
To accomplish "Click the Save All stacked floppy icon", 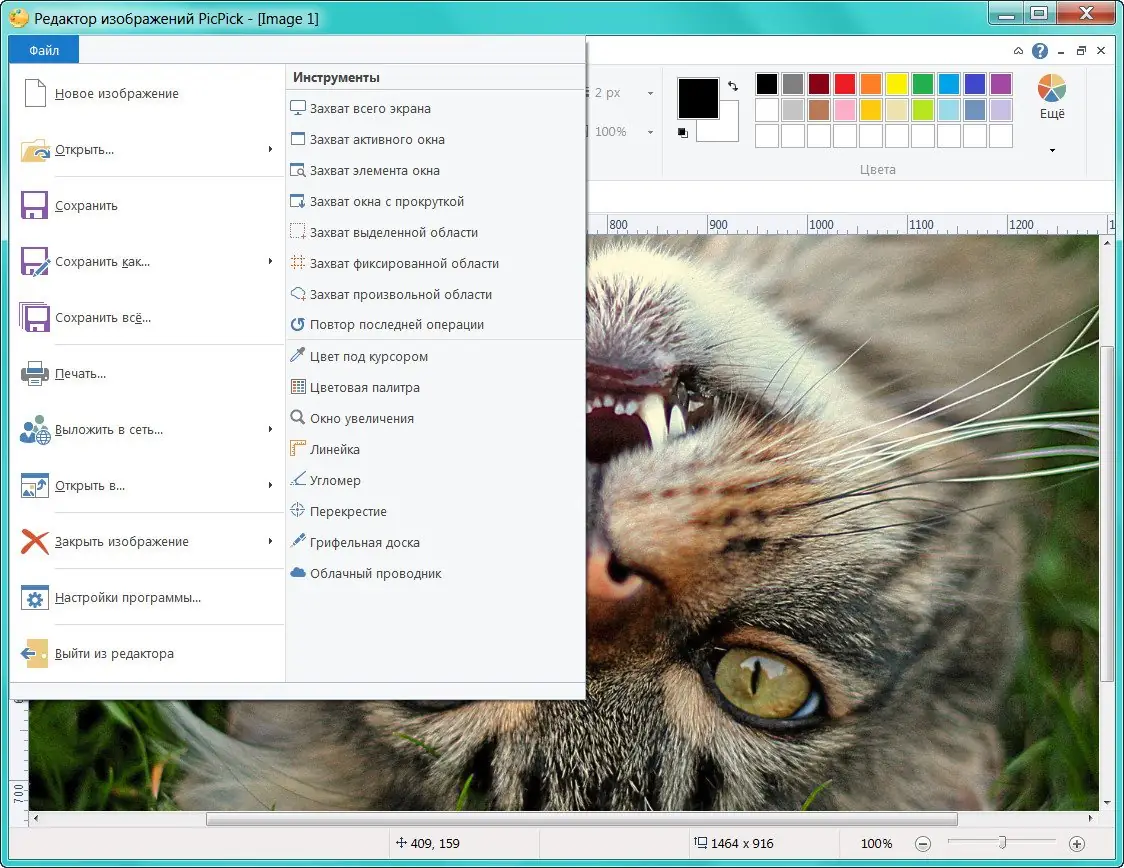I will click(x=34, y=318).
